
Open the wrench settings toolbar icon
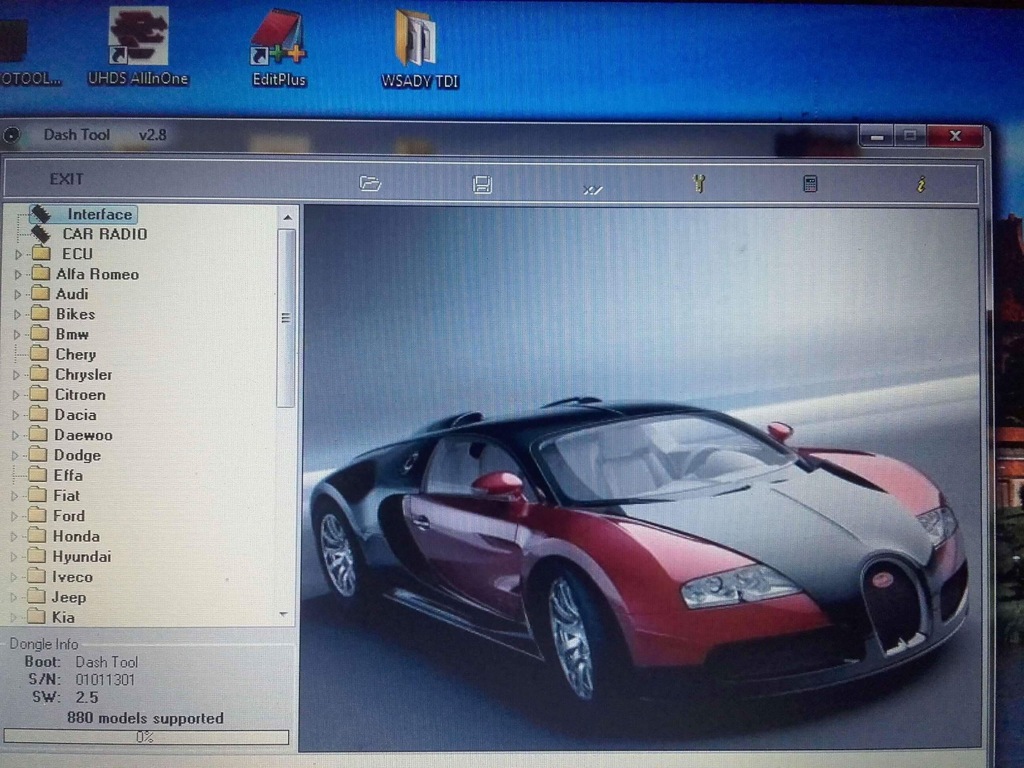click(x=699, y=184)
